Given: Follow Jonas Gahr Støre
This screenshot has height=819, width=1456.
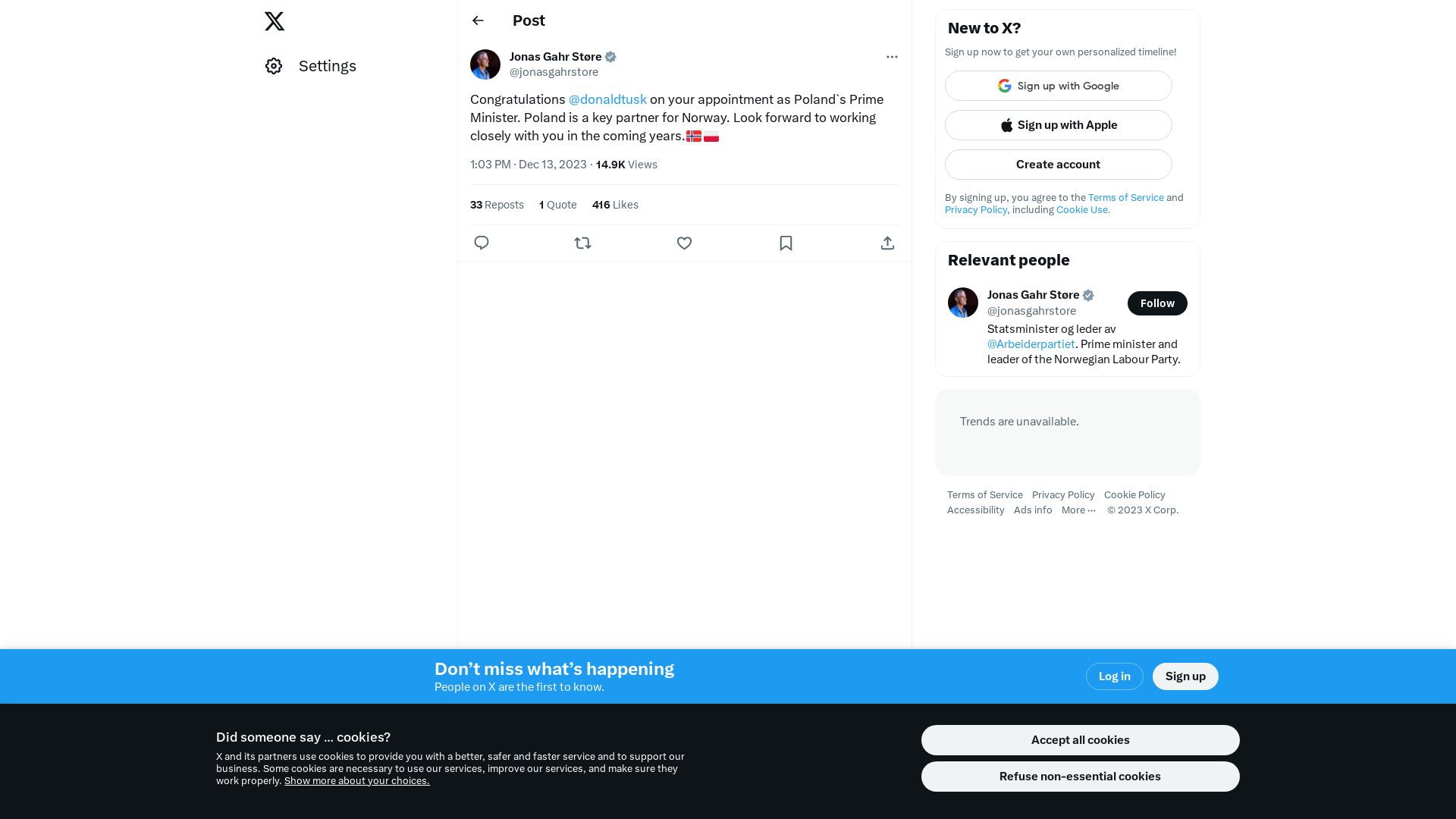Looking at the screenshot, I should click(1157, 303).
